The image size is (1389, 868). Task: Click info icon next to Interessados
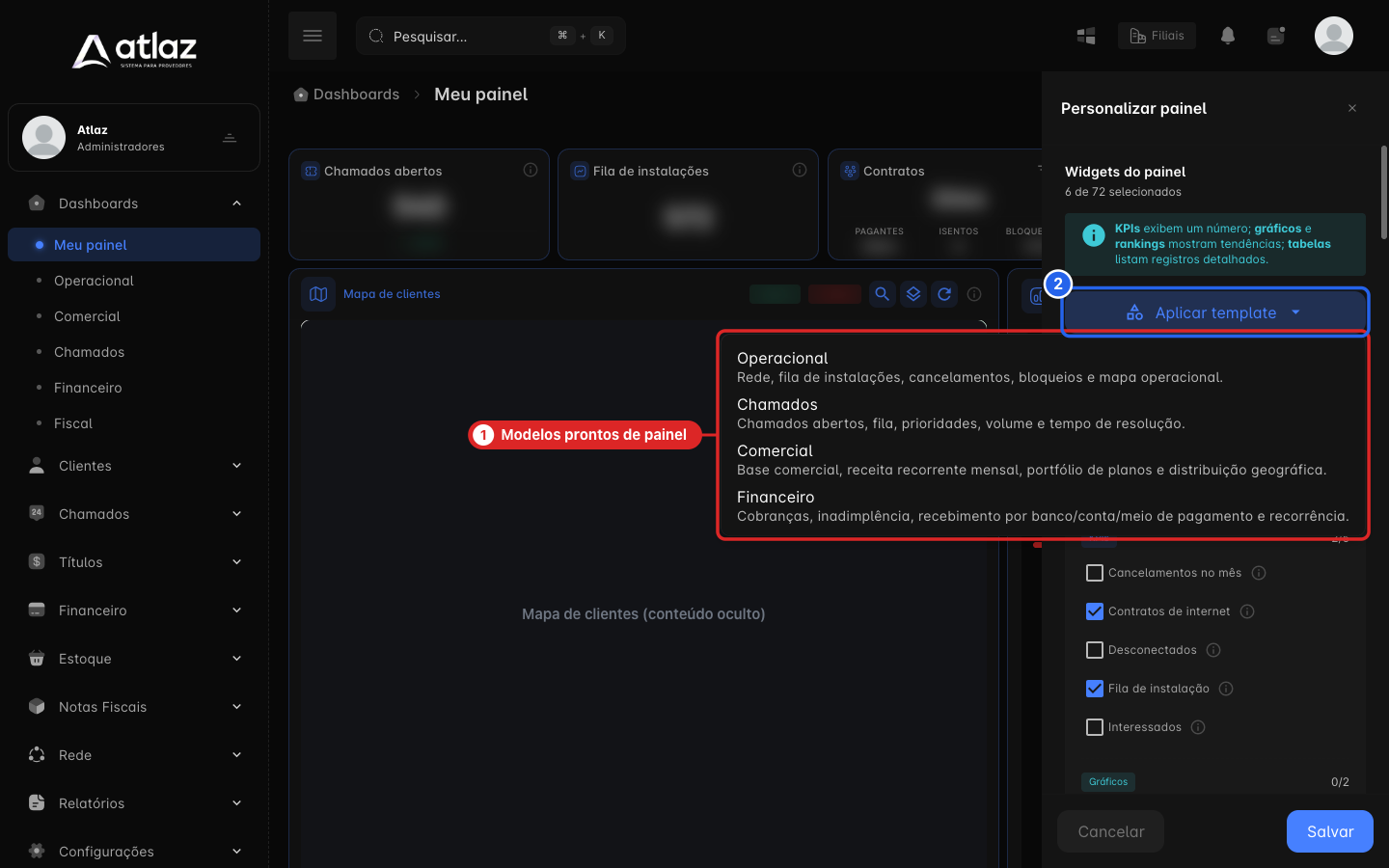(1198, 727)
